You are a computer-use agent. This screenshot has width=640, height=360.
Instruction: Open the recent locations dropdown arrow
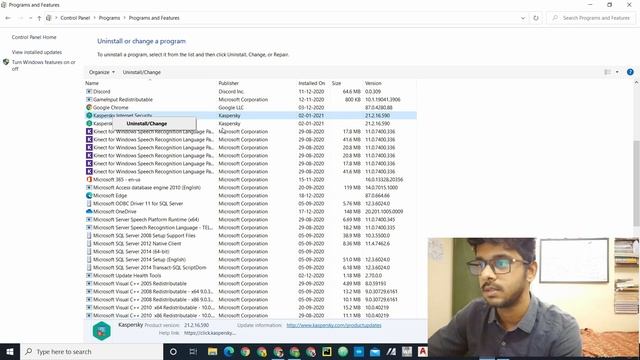(x=30, y=18)
